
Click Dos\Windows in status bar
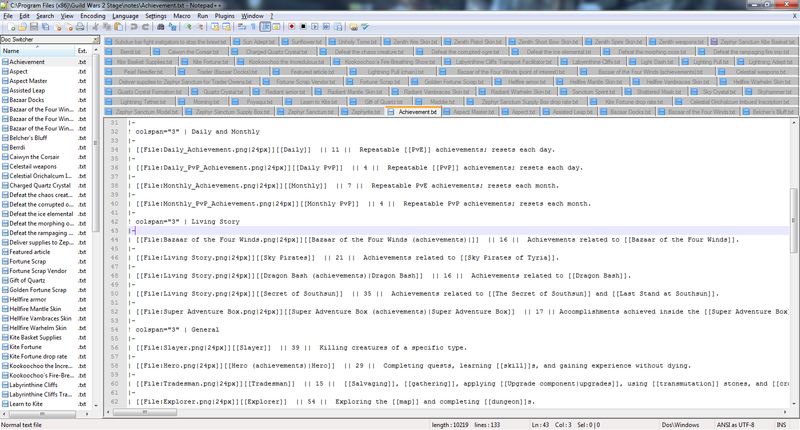[x=680, y=424]
